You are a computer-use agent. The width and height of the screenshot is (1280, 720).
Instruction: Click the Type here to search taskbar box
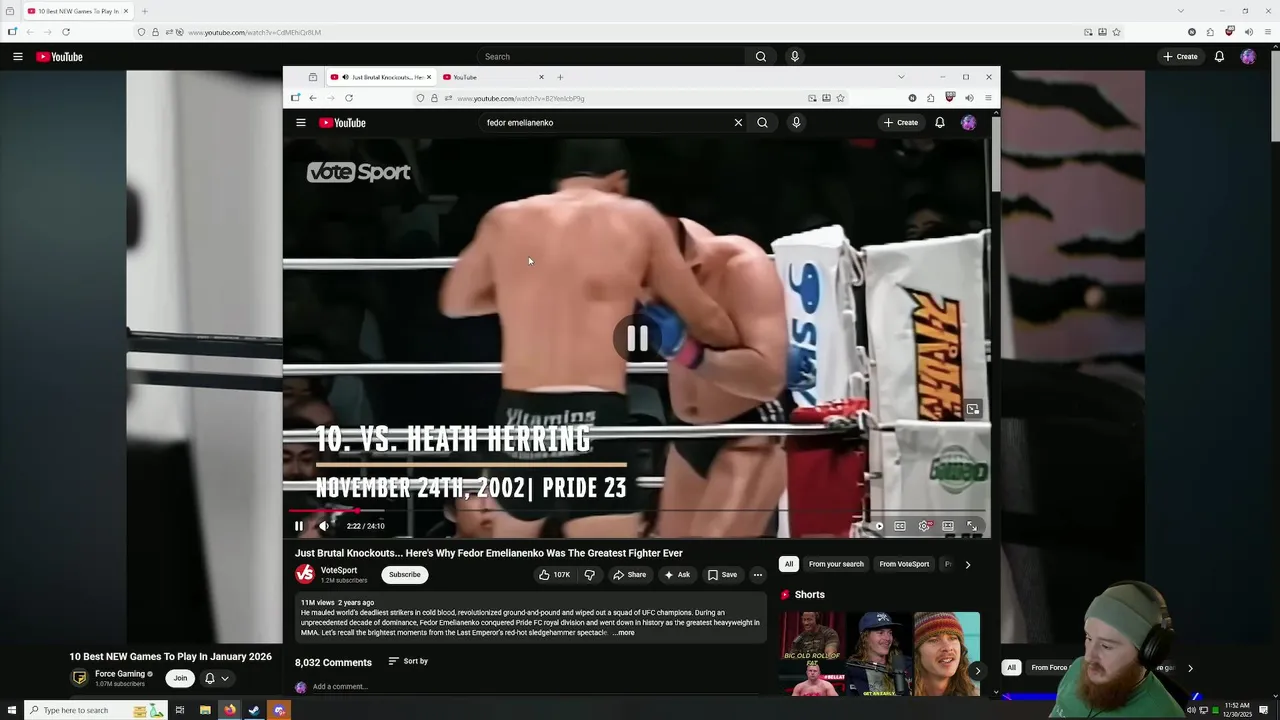[95, 710]
